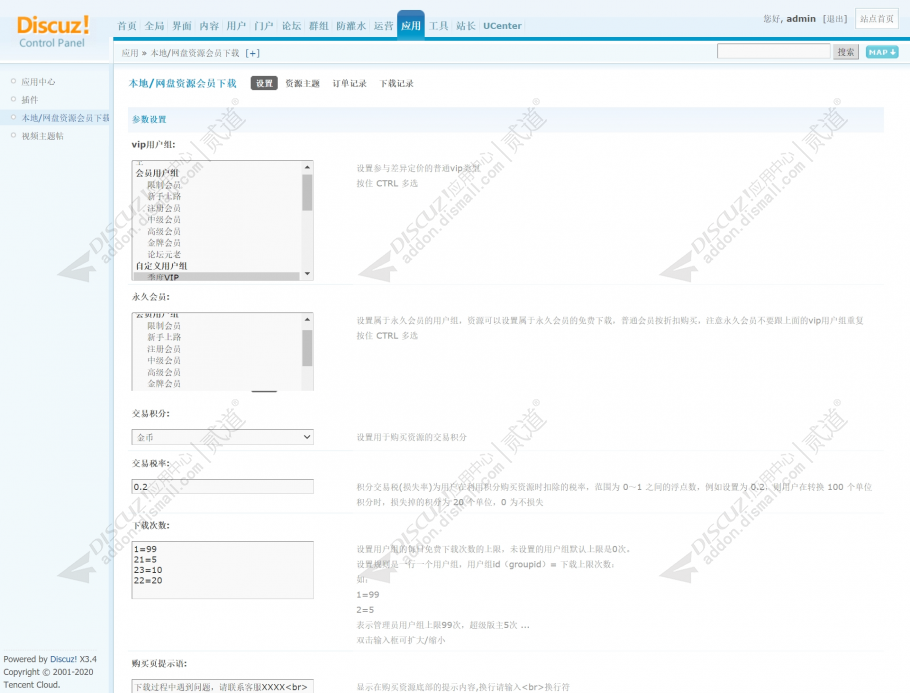
Task: Click the [+] add-shortcut icon in breadcrumb
Action: [x=252, y=53]
